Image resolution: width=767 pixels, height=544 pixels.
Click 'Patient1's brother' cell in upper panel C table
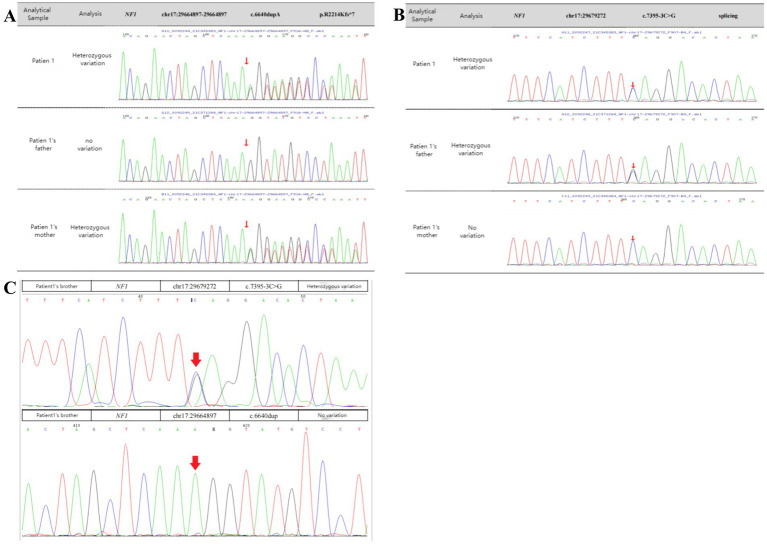click(x=57, y=286)
